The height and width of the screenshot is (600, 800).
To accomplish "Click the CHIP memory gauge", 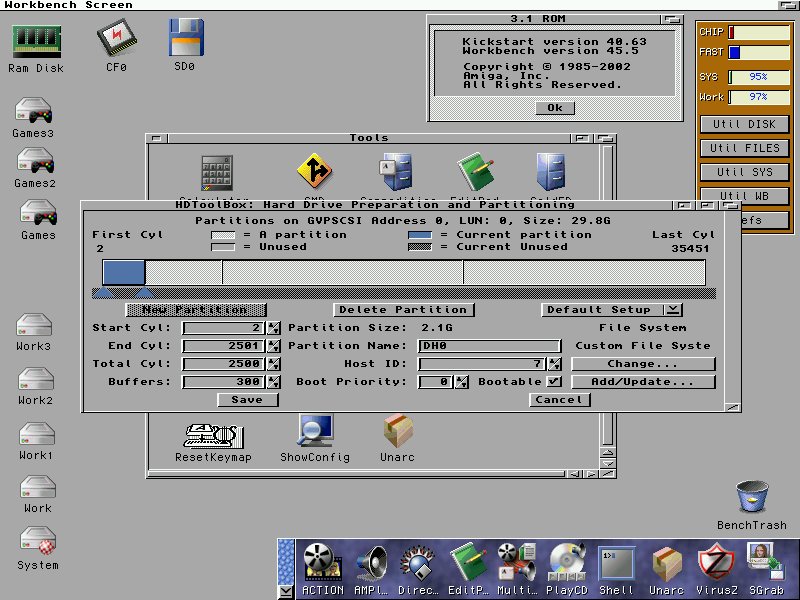I will pyautogui.click(x=759, y=32).
